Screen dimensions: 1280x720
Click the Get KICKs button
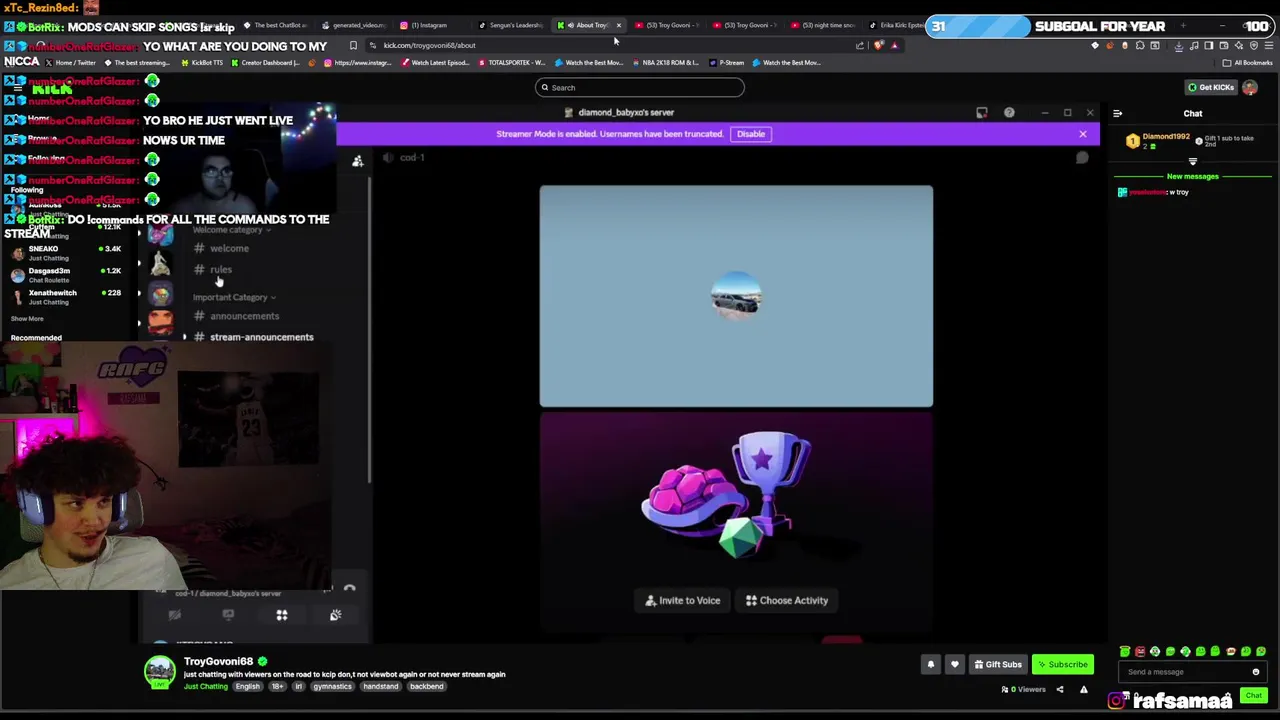(1210, 87)
